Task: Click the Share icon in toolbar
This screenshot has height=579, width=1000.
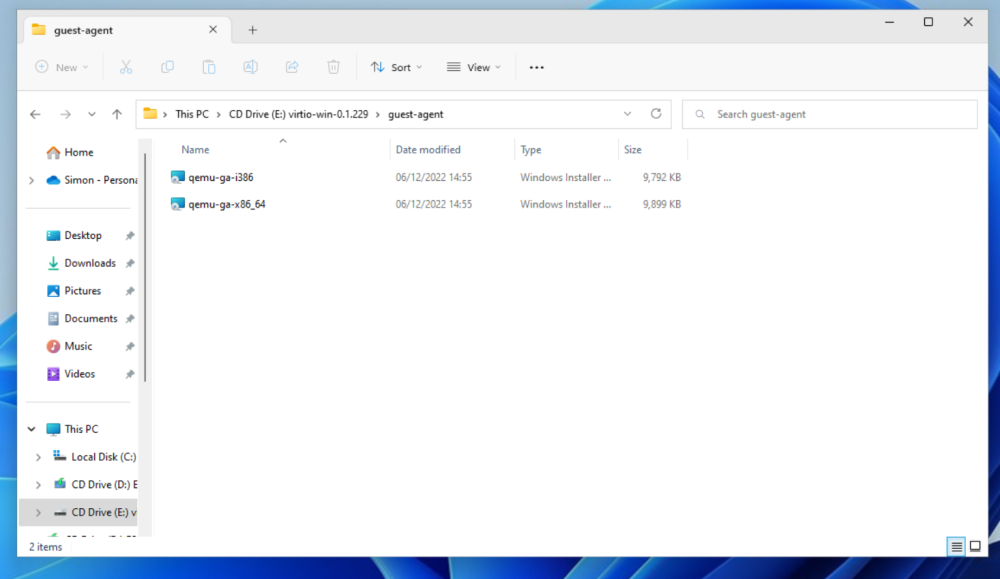Action: 291,67
